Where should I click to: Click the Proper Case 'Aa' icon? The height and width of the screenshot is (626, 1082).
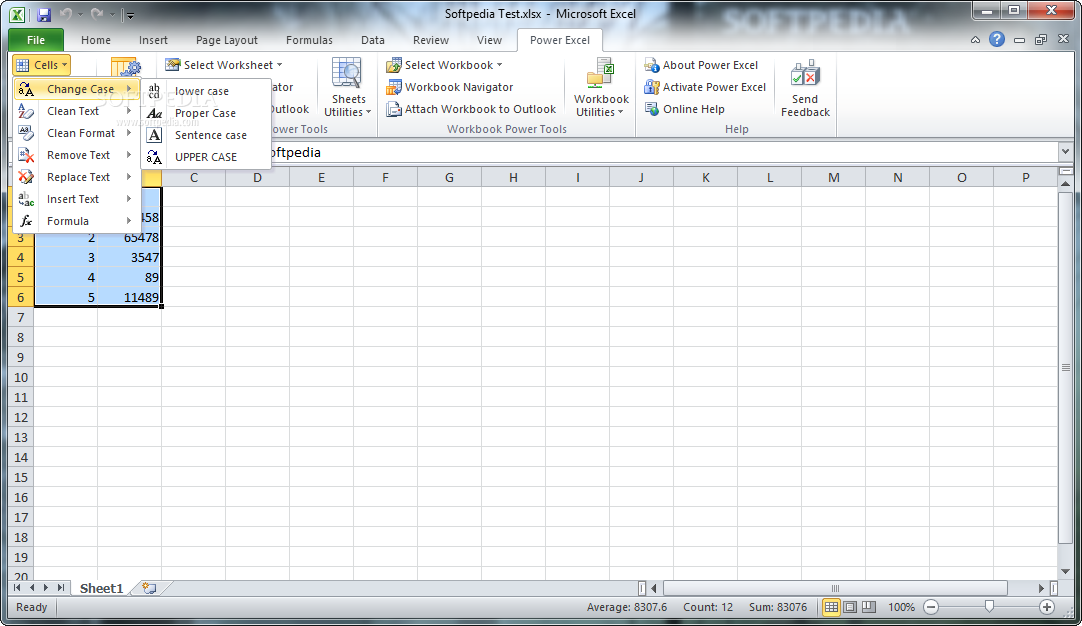pyautogui.click(x=155, y=113)
